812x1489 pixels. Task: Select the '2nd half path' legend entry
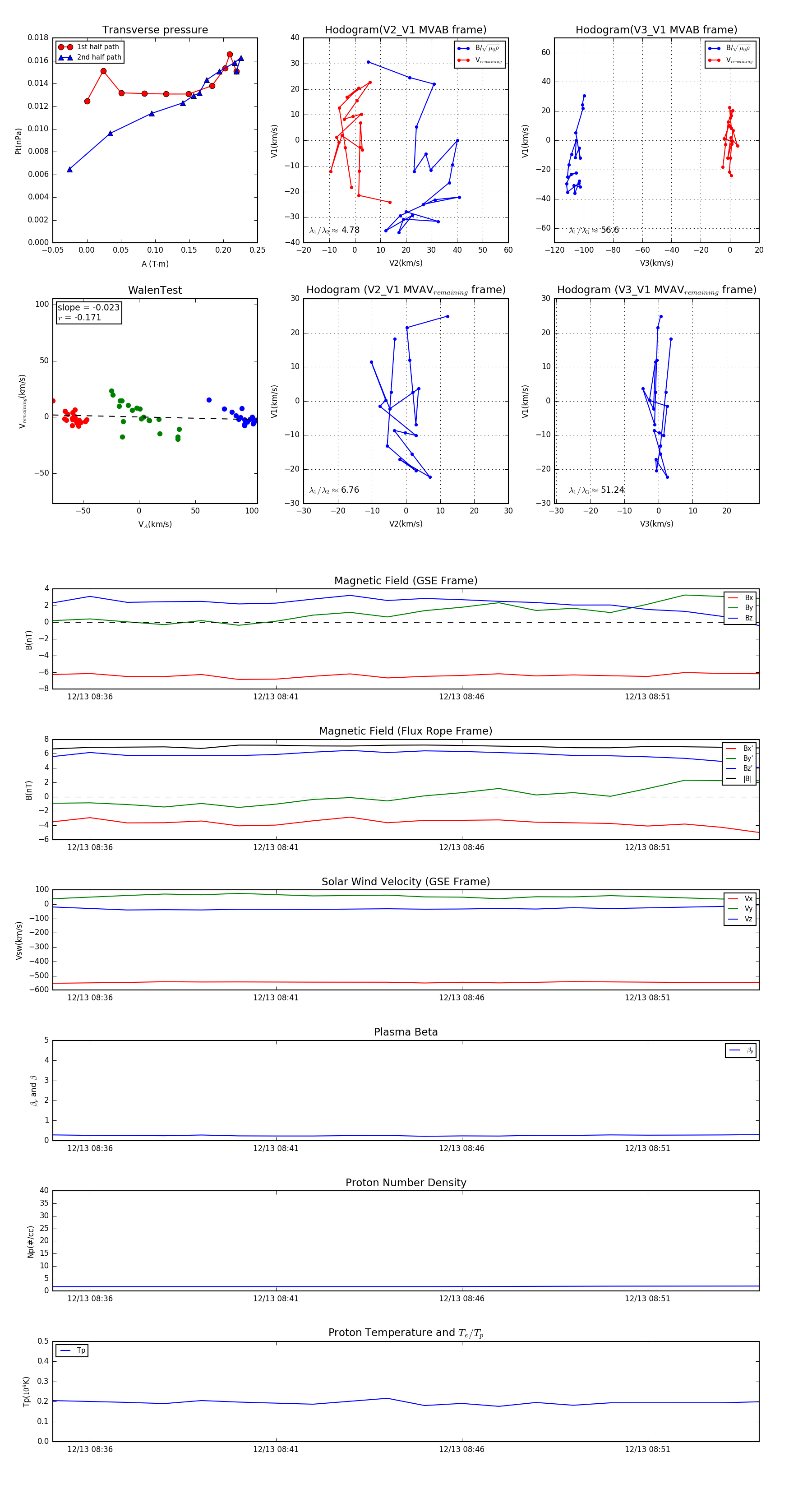click(90, 57)
